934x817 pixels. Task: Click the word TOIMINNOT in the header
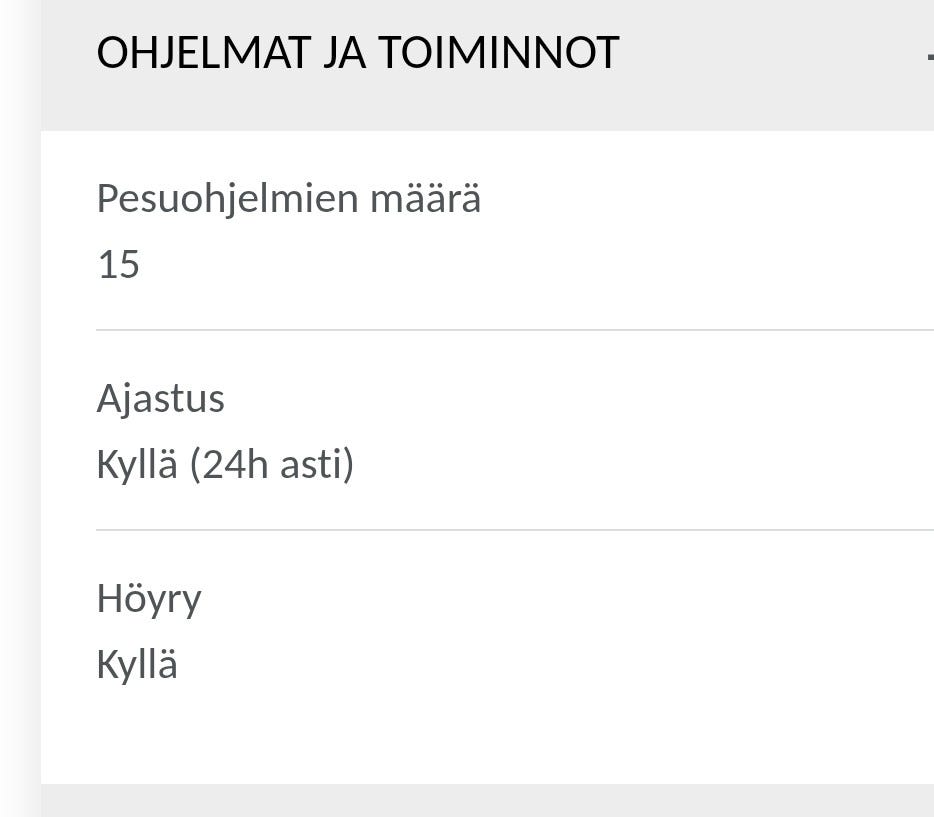499,54
